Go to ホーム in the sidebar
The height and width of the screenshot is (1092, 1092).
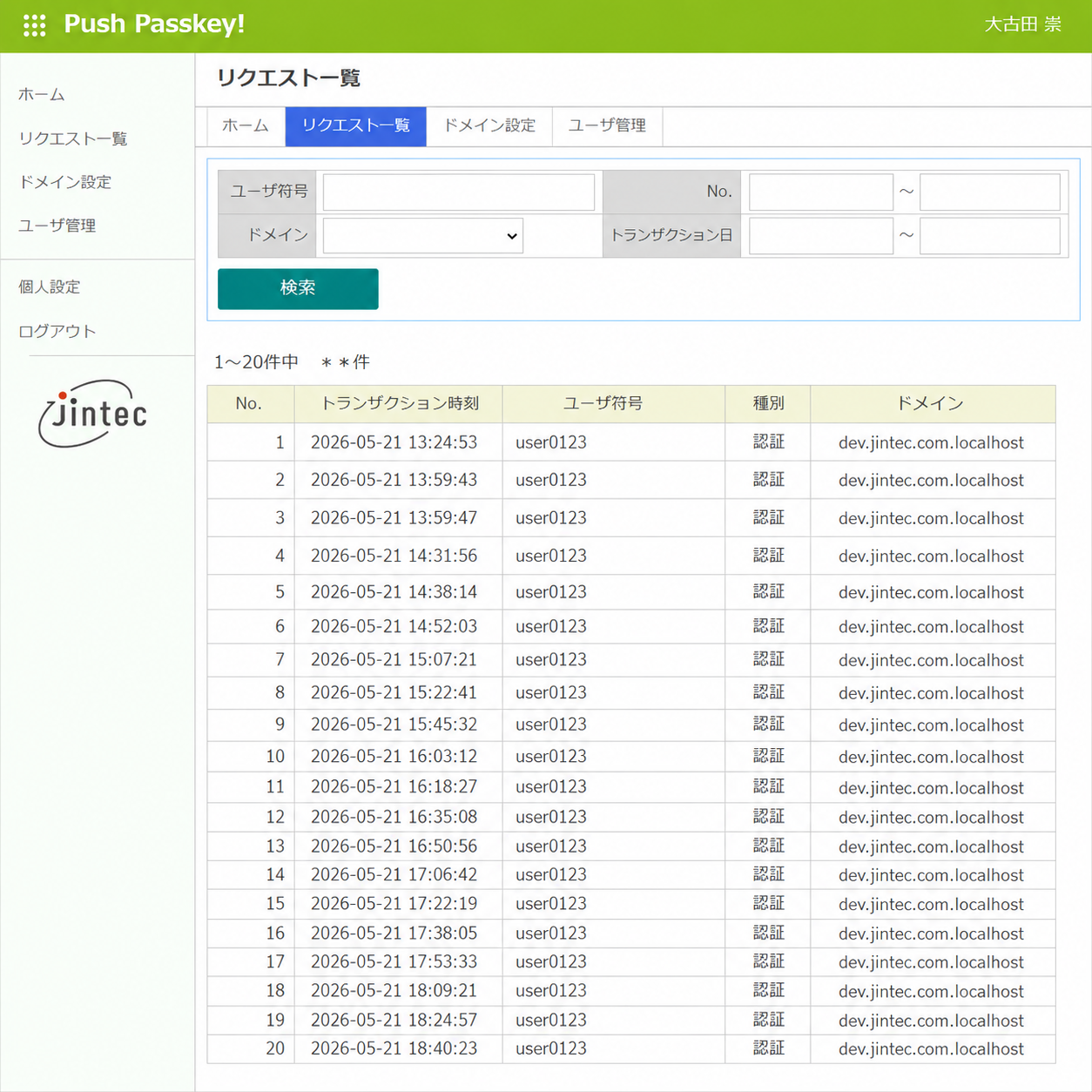click(42, 95)
